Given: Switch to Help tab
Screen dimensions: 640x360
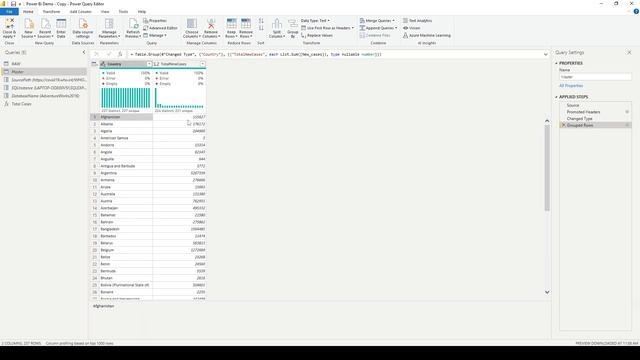Looking at the screenshot, I should [x=142, y=12].
